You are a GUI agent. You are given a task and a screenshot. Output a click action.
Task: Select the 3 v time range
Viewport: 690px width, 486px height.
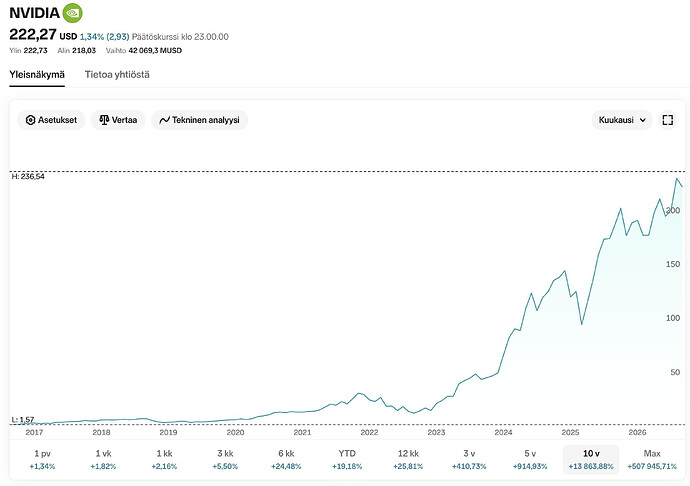469,459
